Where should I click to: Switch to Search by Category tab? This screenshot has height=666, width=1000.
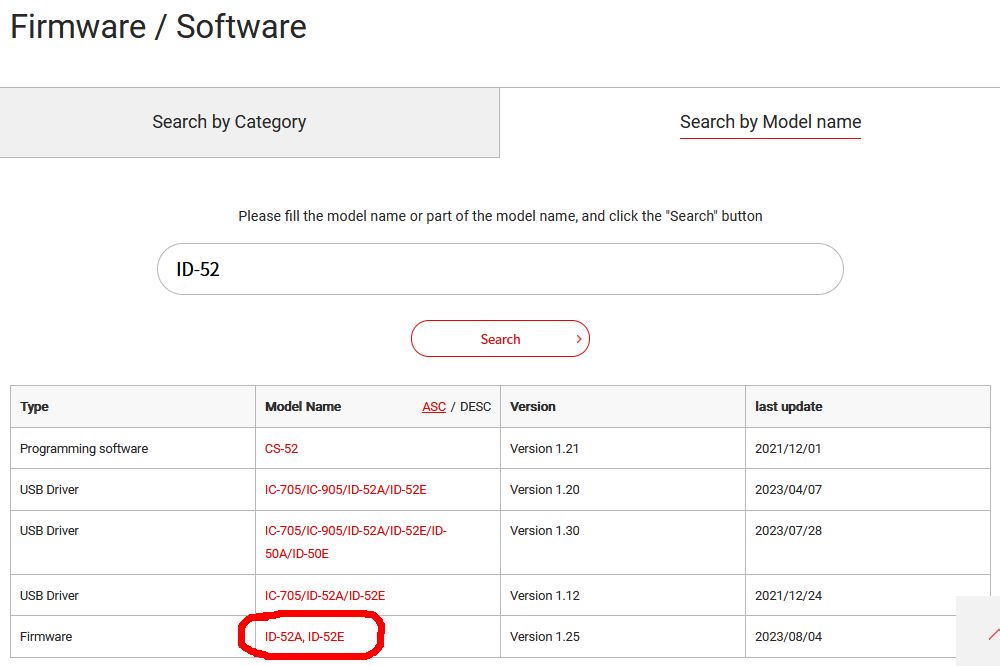pos(249,122)
